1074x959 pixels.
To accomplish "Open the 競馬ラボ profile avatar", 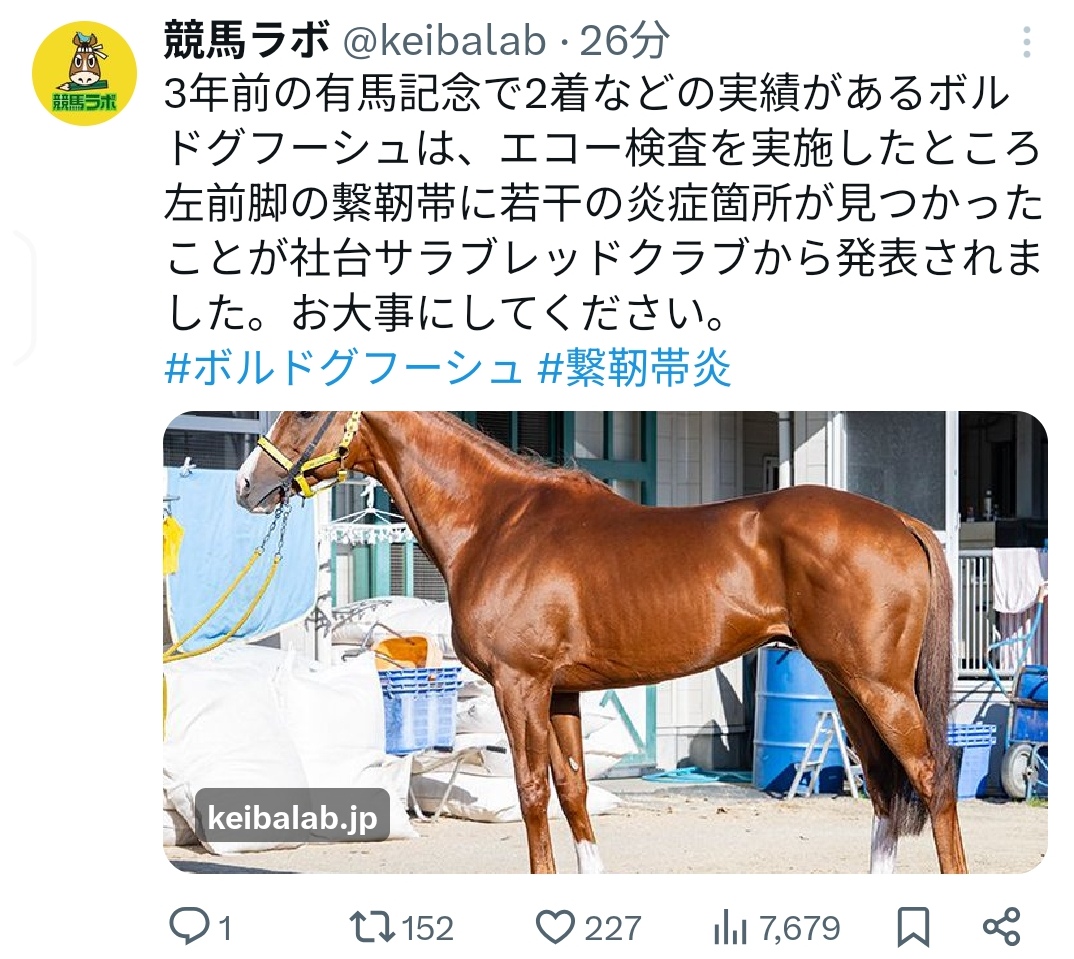I will pos(84,73).
